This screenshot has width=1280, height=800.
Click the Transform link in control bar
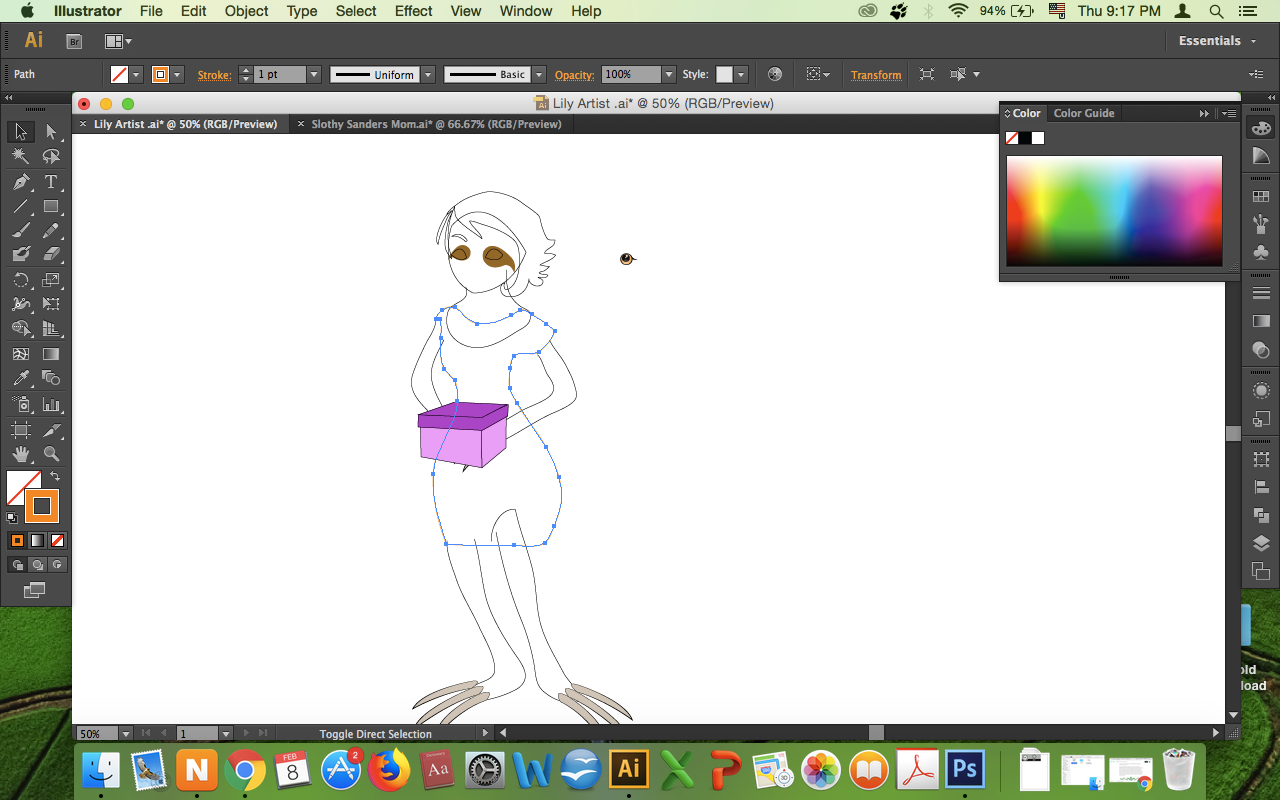(x=876, y=75)
